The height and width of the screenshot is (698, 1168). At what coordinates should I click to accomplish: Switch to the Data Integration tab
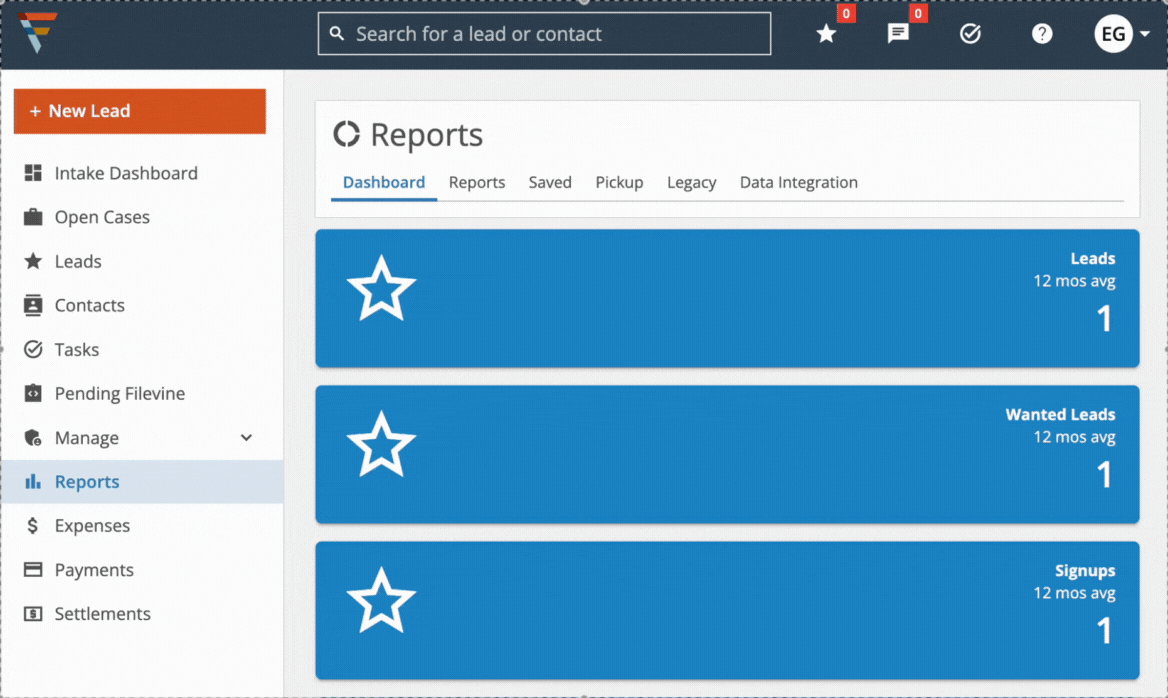tap(798, 183)
